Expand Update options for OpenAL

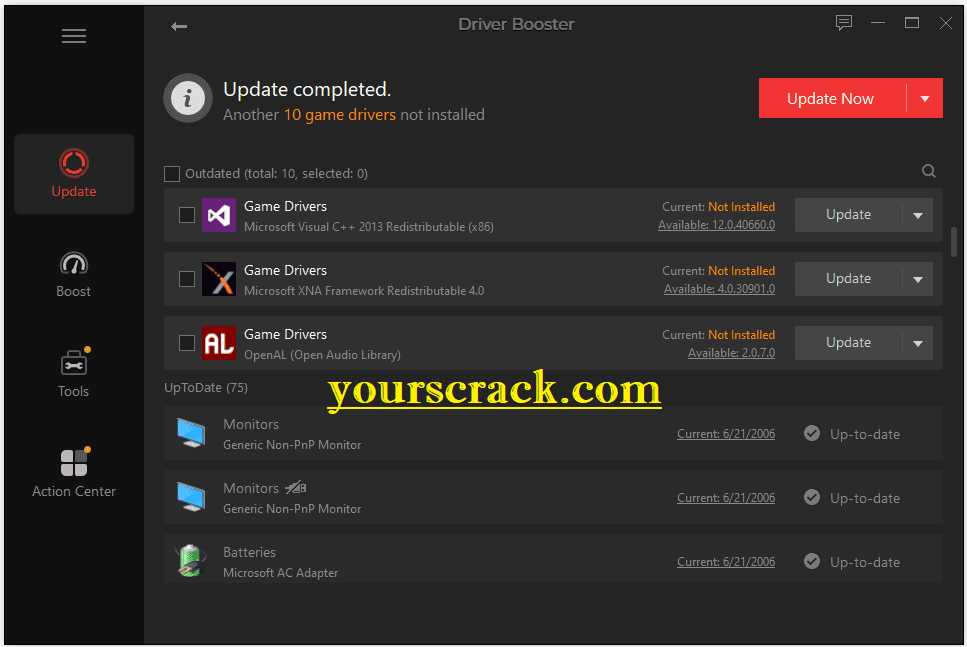point(918,344)
